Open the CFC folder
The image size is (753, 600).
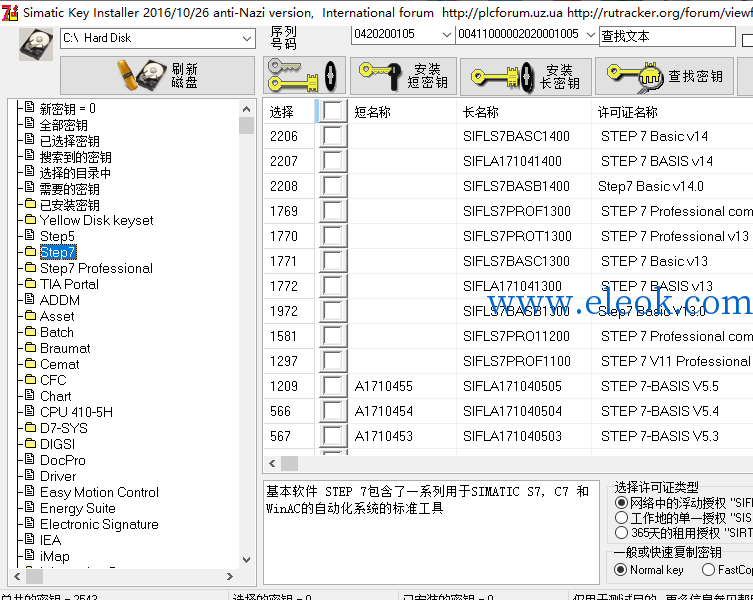point(53,380)
